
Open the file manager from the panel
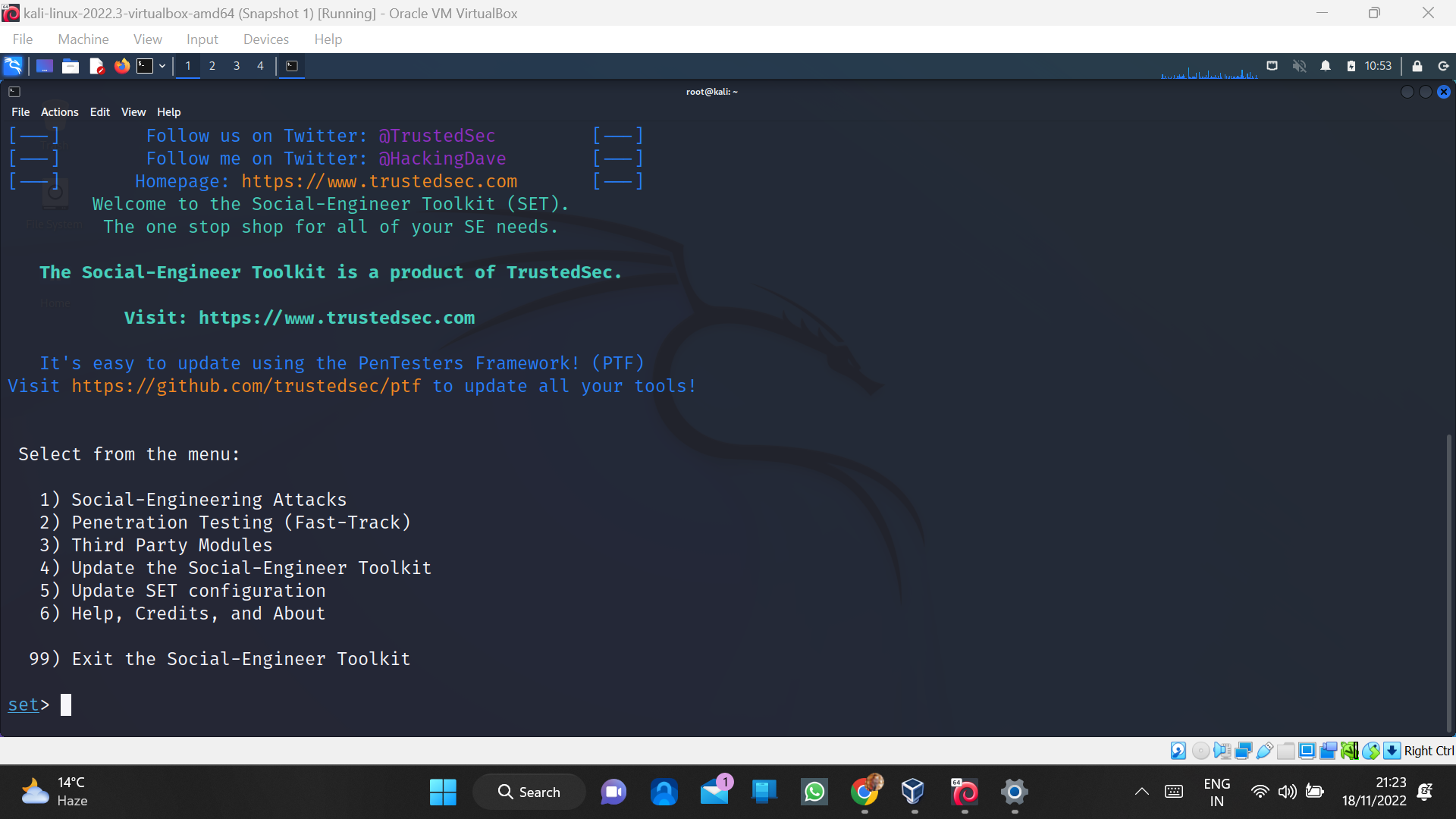(x=71, y=66)
